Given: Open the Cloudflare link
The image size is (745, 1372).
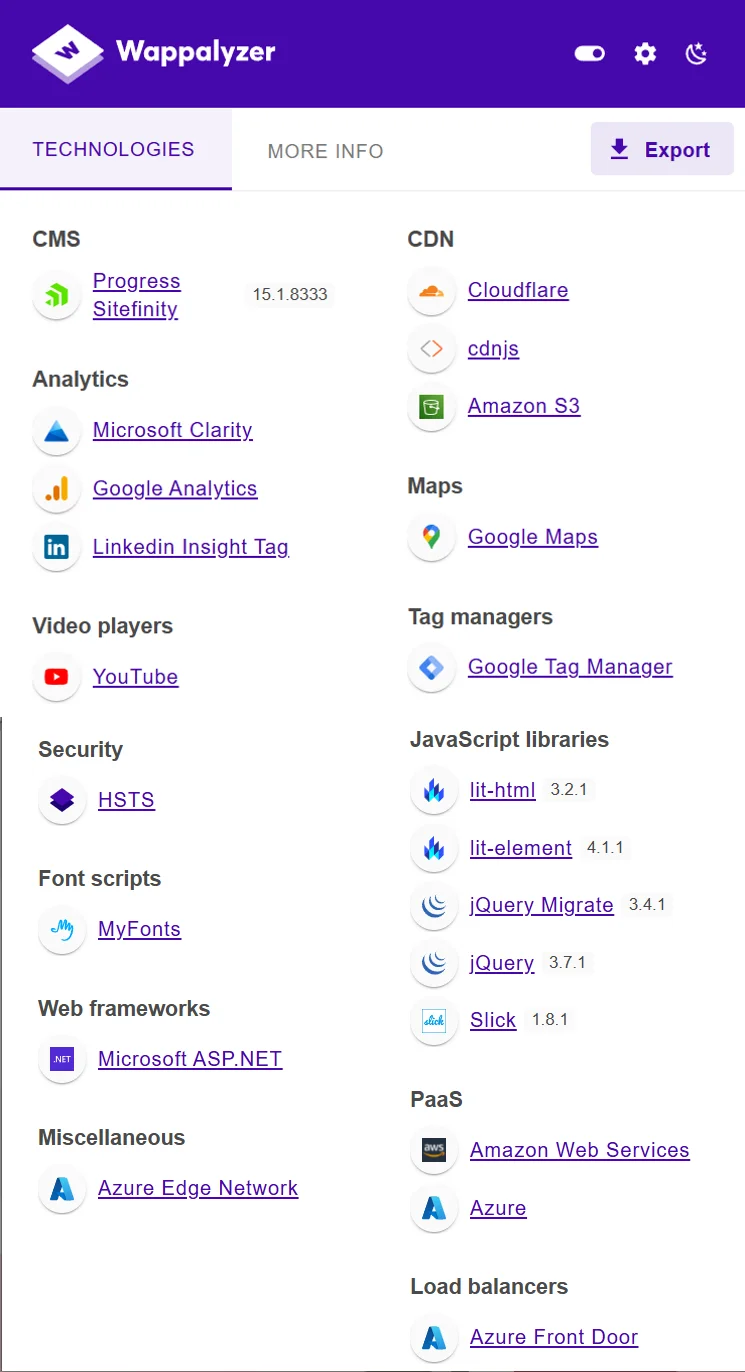Looking at the screenshot, I should coord(518,290).
